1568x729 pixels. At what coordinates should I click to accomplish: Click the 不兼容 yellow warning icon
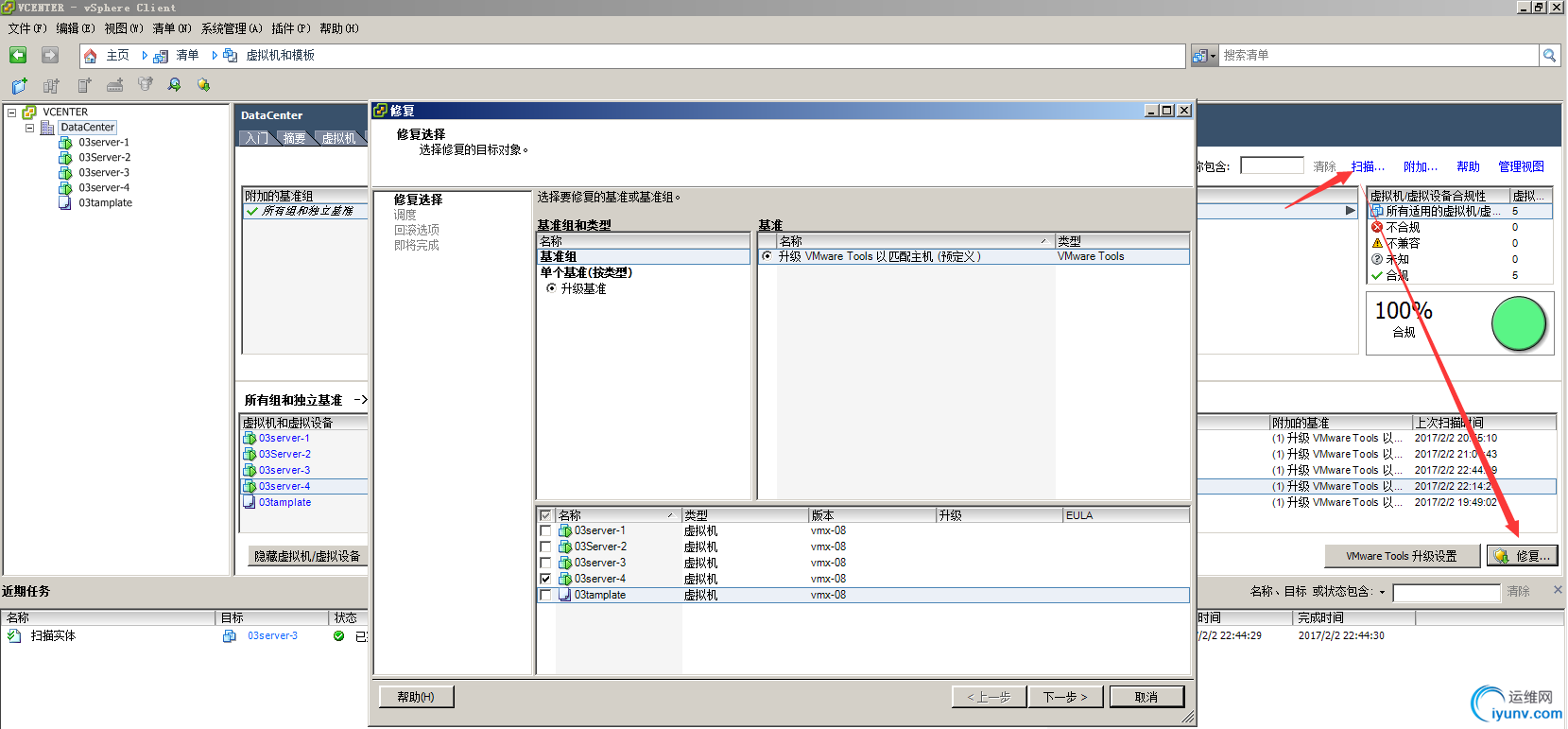click(x=1377, y=244)
